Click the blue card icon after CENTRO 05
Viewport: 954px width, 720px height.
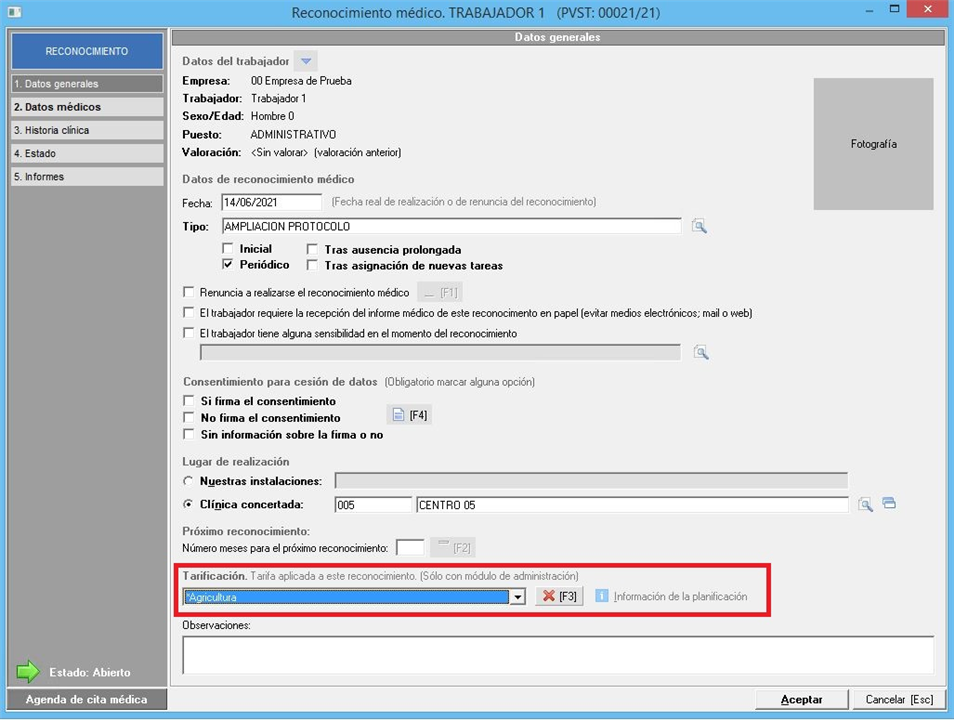coord(889,504)
